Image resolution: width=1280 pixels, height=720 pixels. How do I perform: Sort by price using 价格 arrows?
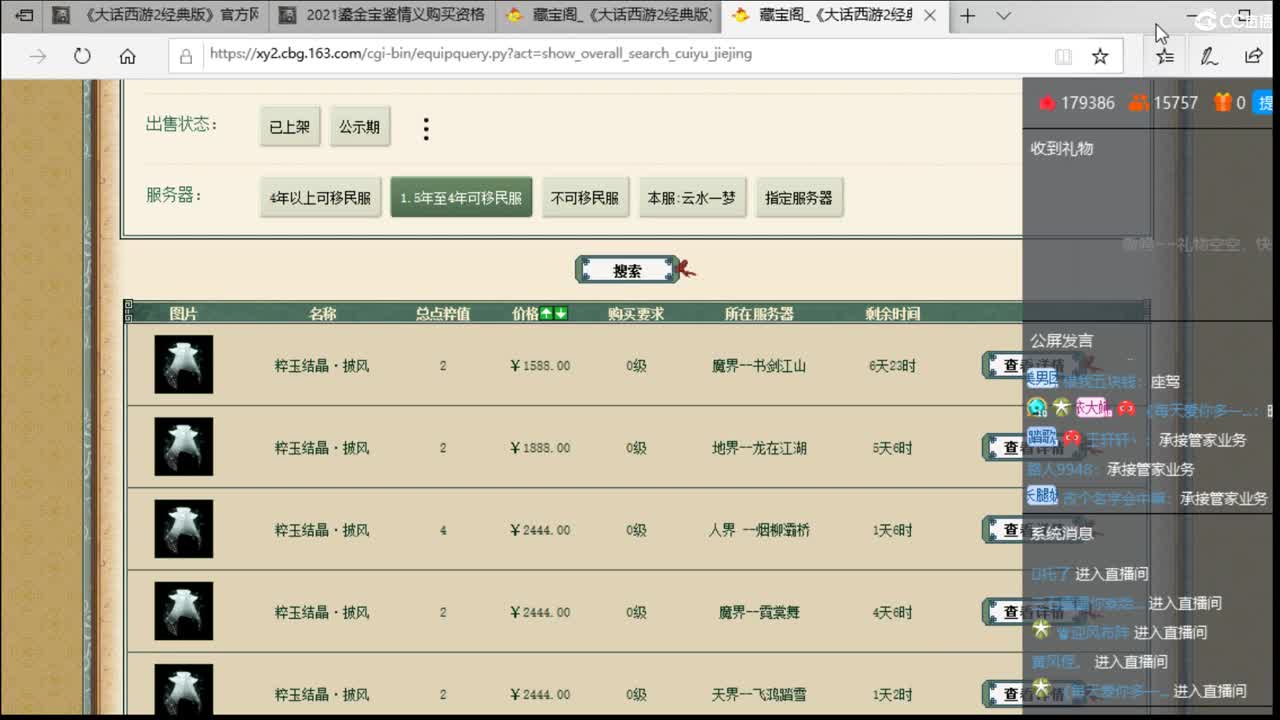click(554, 314)
